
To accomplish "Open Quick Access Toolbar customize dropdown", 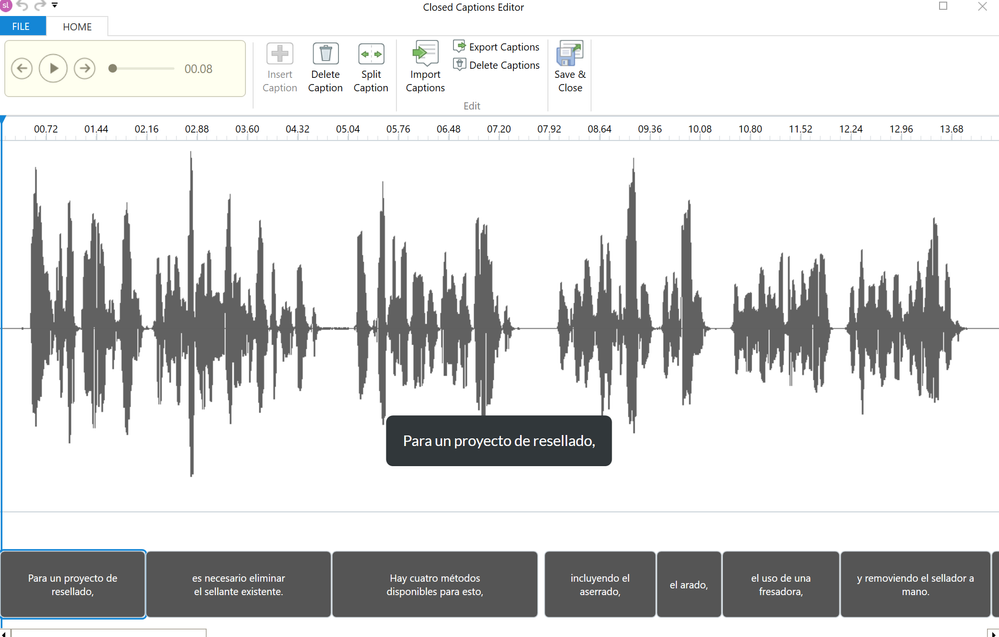I will coord(55,6).
